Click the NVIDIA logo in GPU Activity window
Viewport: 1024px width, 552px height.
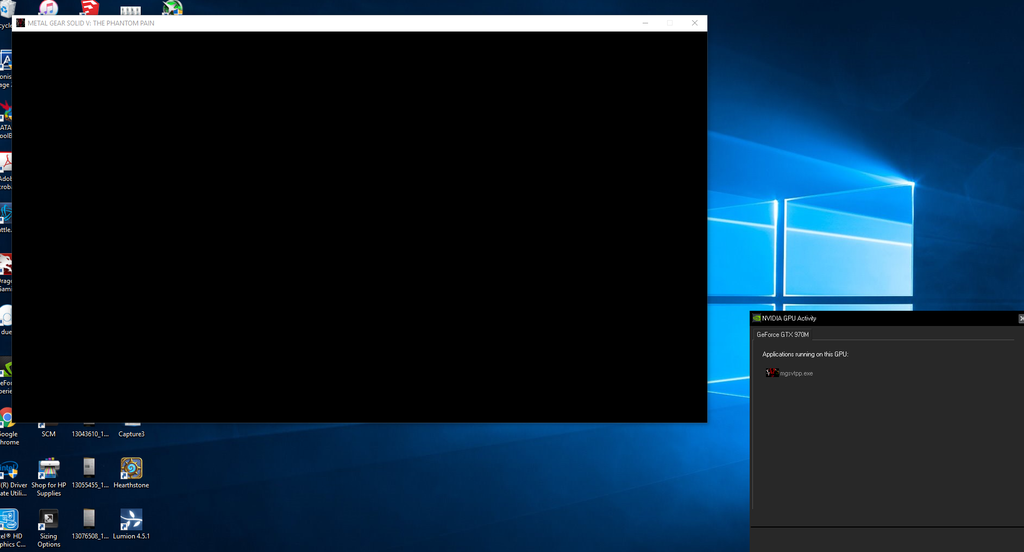[756, 318]
